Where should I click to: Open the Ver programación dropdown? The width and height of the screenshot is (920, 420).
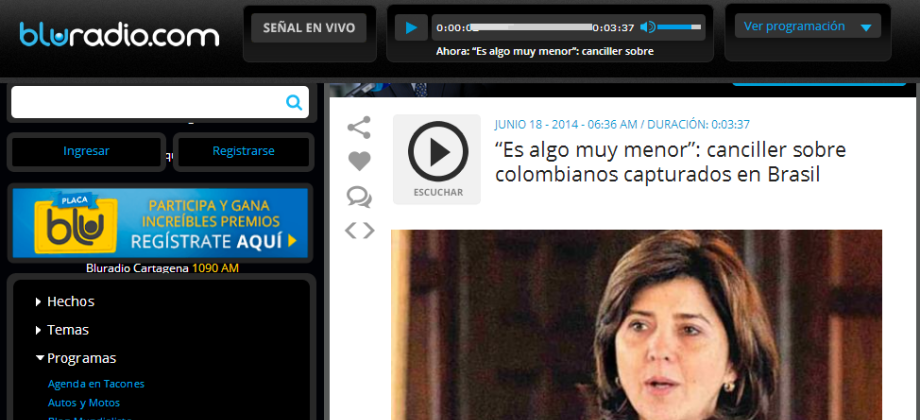(807, 26)
